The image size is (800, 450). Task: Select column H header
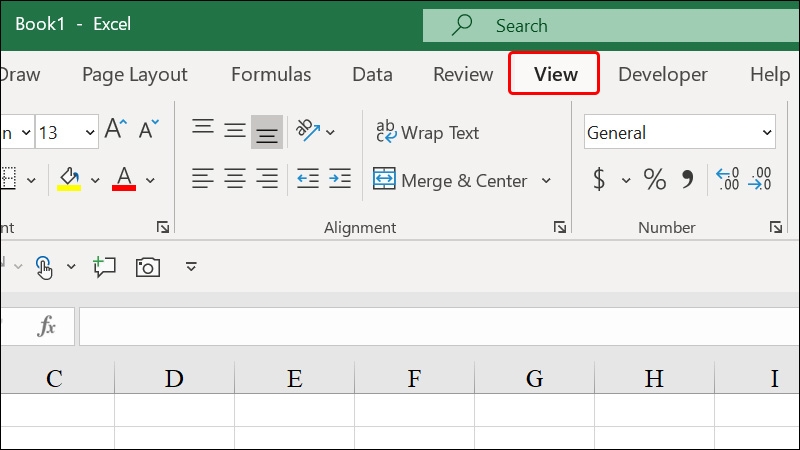(654, 378)
